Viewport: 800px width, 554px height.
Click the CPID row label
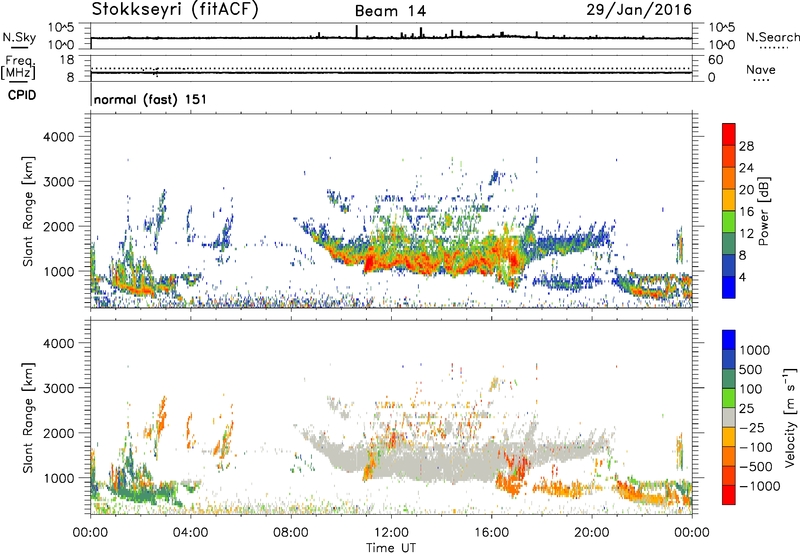[x=22, y=95]
